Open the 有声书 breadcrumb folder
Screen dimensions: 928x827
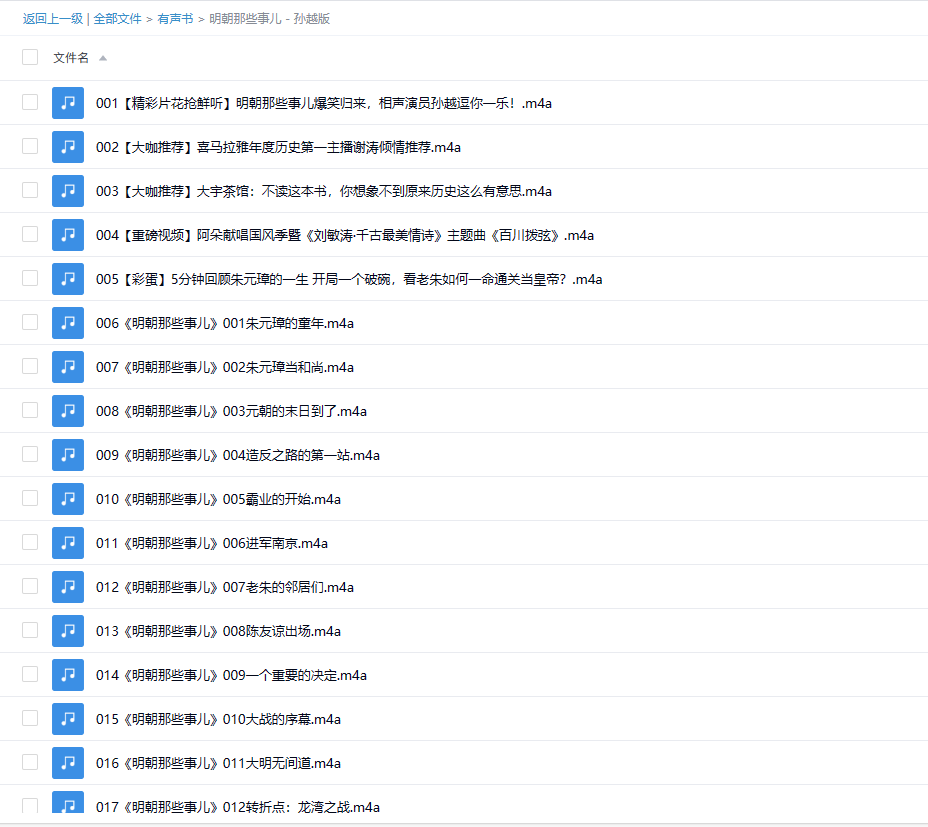coord(175,19)
